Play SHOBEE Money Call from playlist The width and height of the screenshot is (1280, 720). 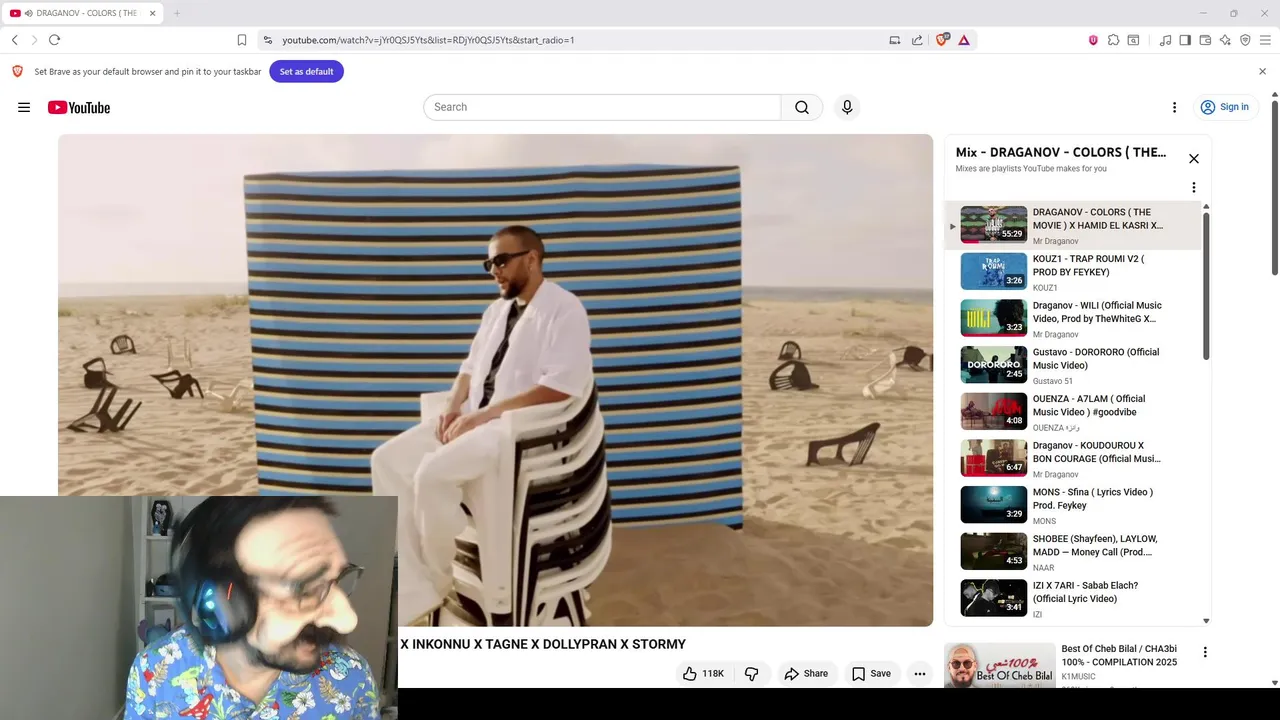[1074, 552]
